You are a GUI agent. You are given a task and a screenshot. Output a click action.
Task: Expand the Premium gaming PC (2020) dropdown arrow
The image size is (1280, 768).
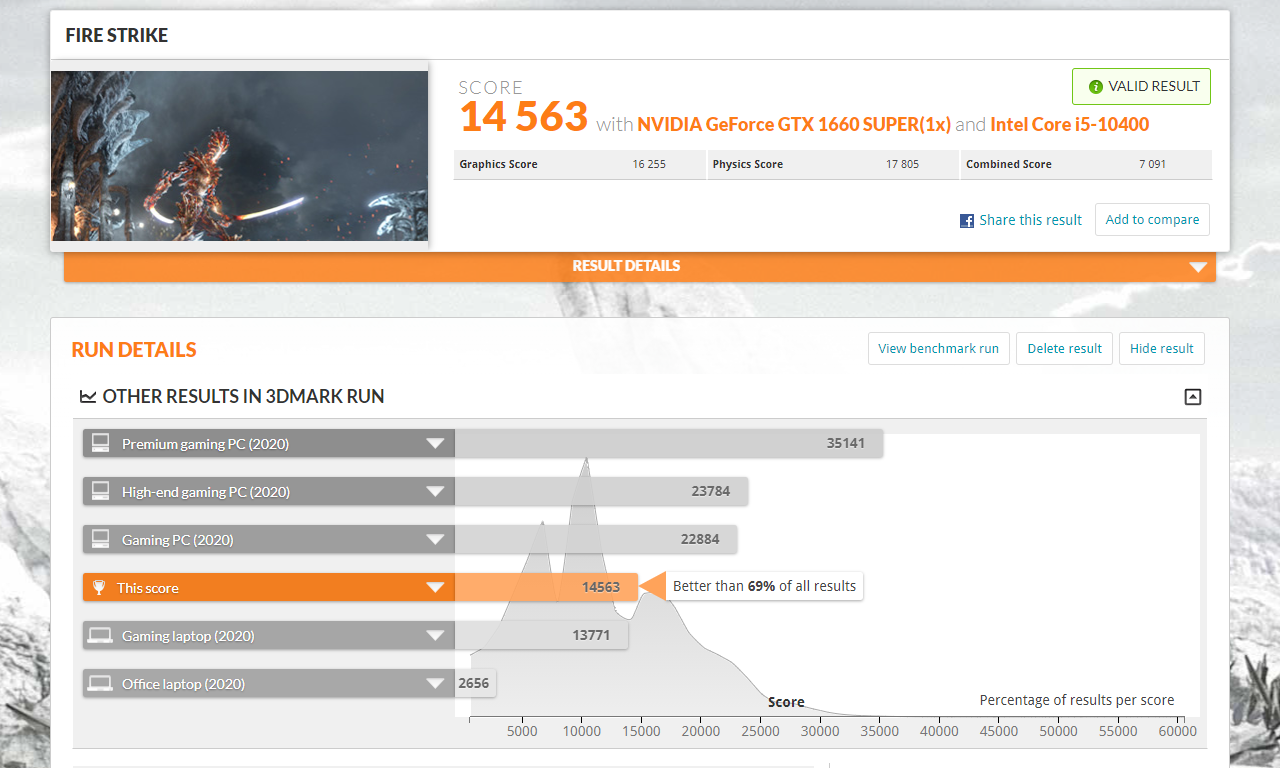point(435,444)
